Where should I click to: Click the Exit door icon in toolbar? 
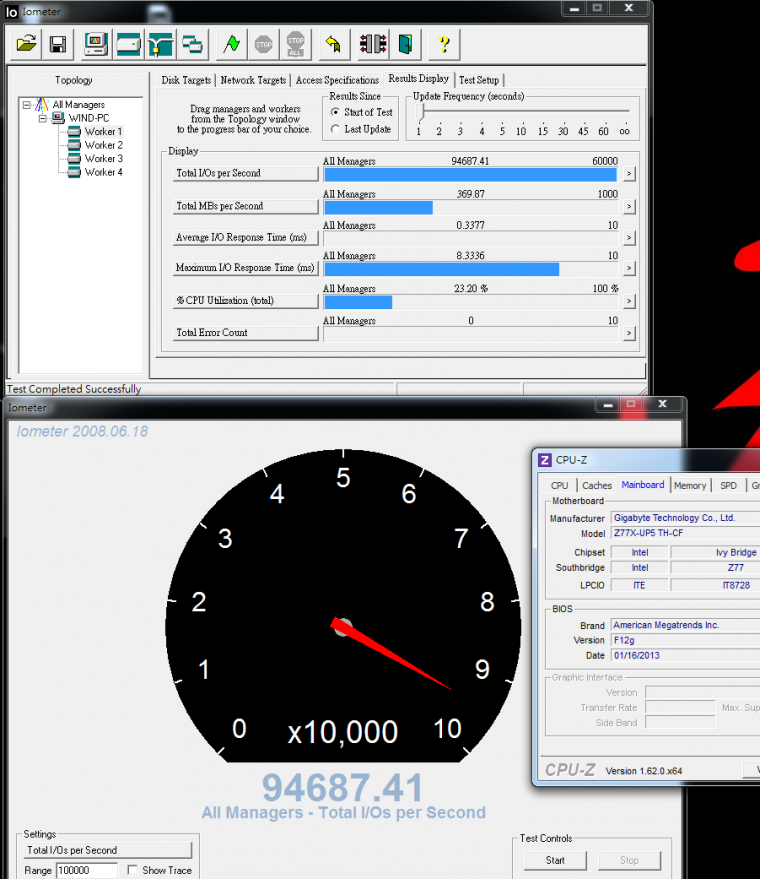(x=405, y=44)
